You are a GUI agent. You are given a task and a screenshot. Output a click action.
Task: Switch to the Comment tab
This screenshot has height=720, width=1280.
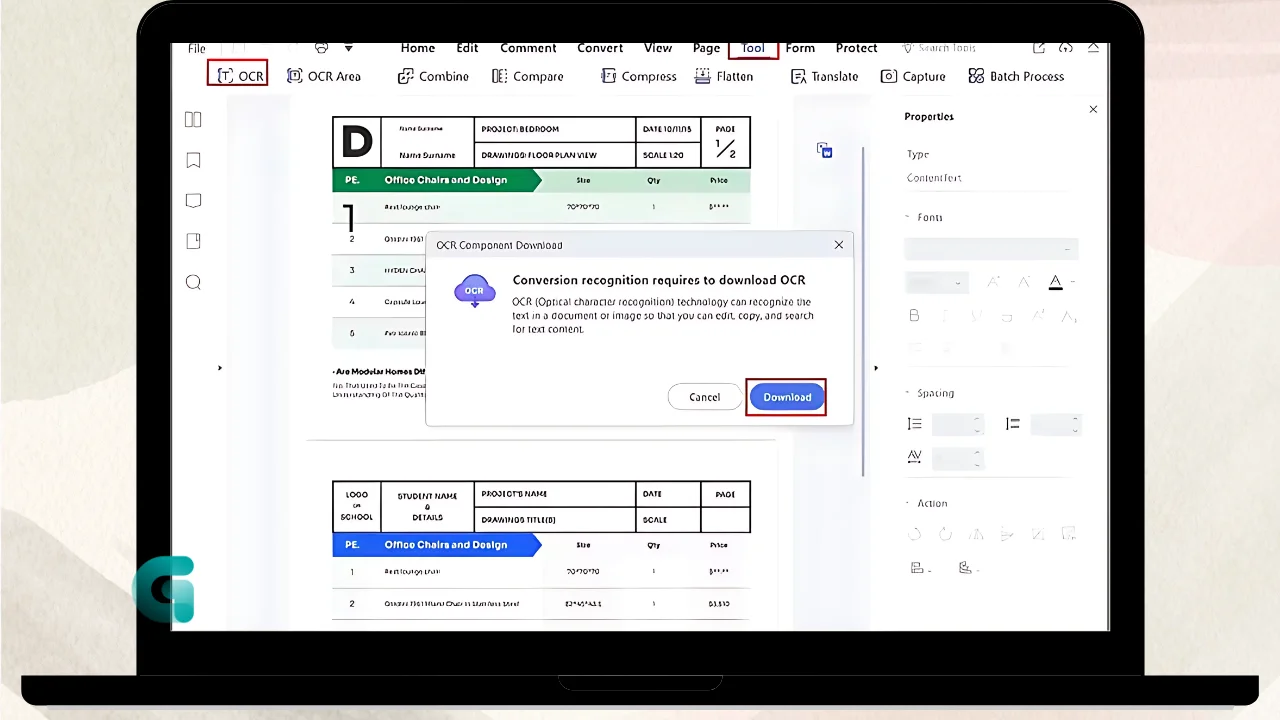click(x=528, y=48)
